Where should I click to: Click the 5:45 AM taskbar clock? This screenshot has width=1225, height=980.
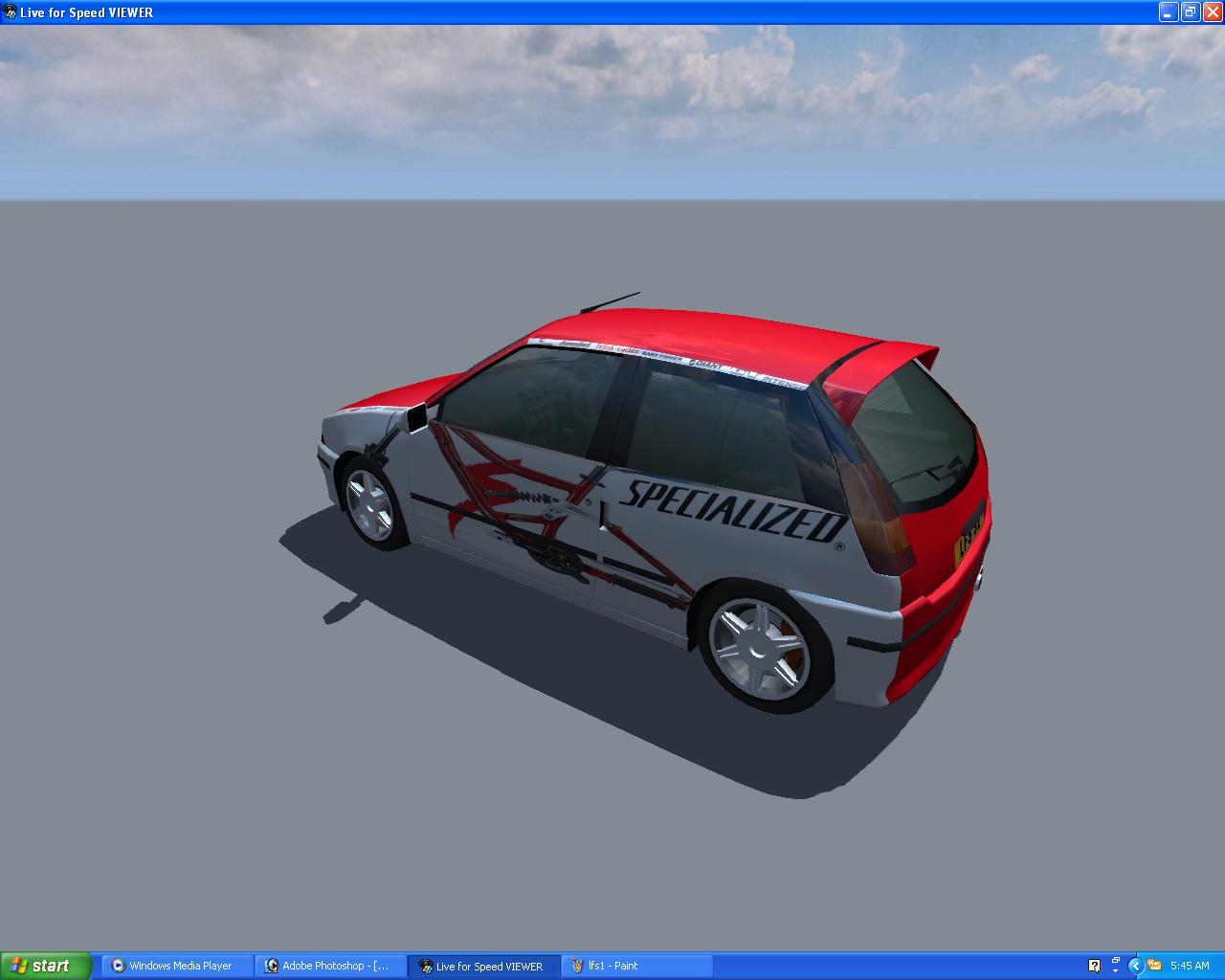point(1190,966)
